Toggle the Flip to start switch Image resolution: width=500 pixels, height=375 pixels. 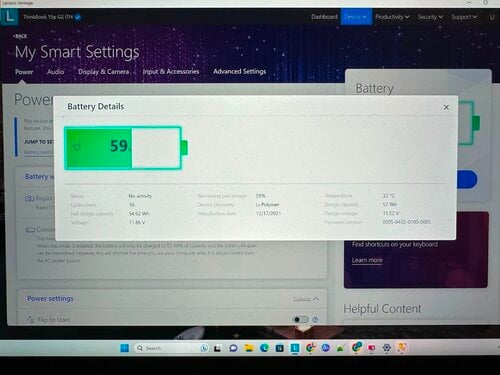[x=300, y=320]
